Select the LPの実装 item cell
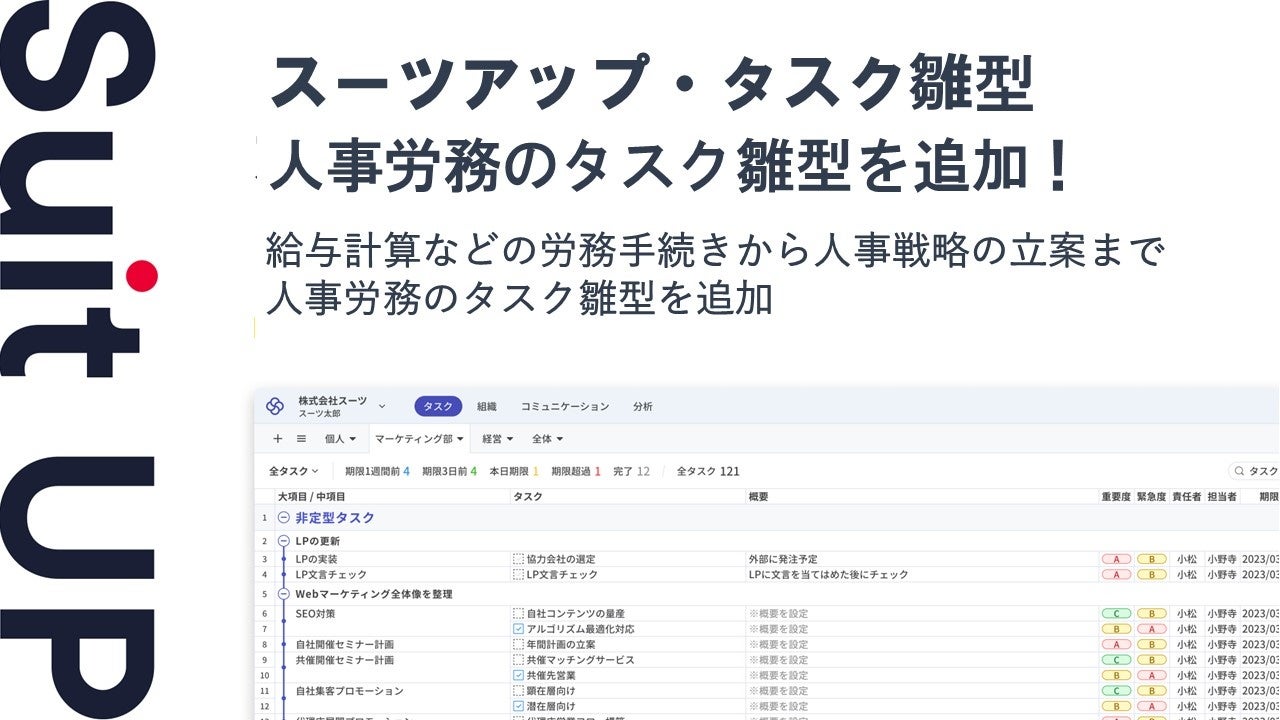The image size is (1280, 720). click(x=316, y=559)
